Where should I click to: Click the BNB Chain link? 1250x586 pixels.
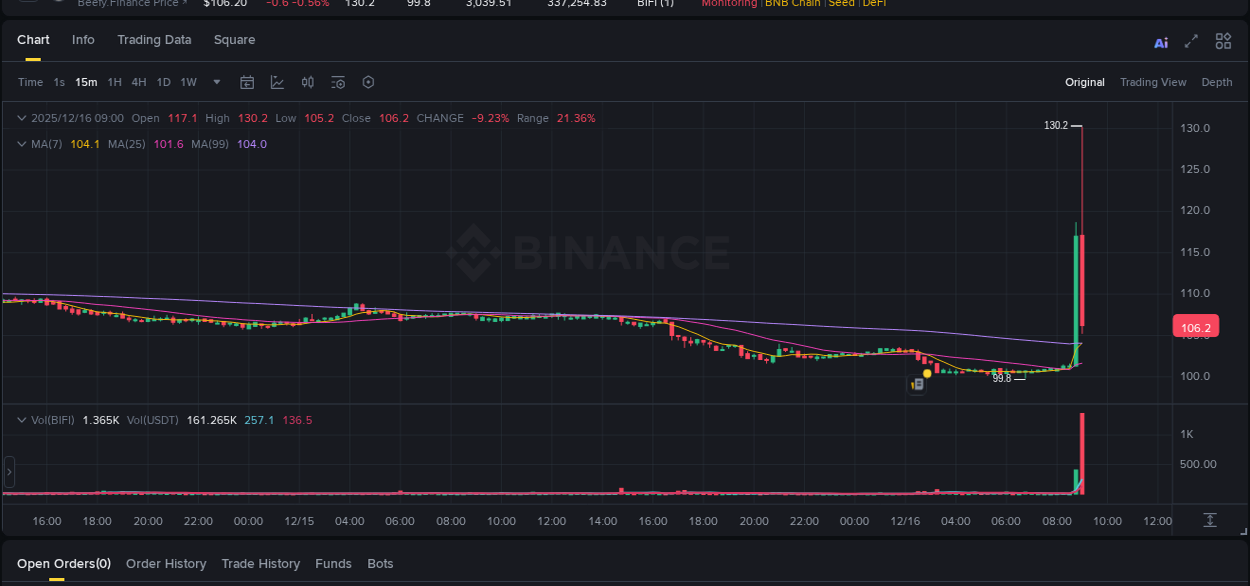point(792,4)
